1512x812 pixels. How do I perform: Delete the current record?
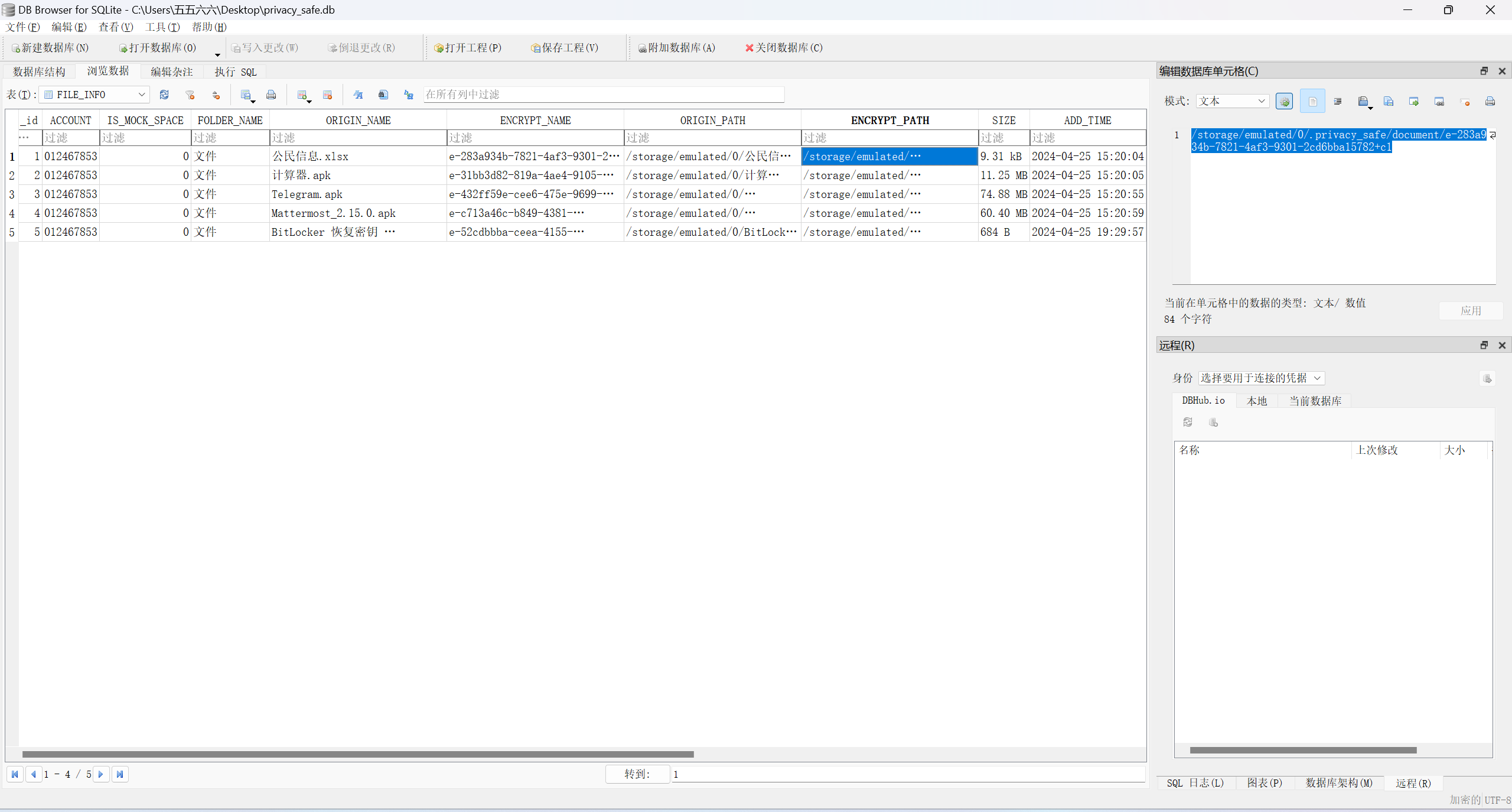coord(328,95)
